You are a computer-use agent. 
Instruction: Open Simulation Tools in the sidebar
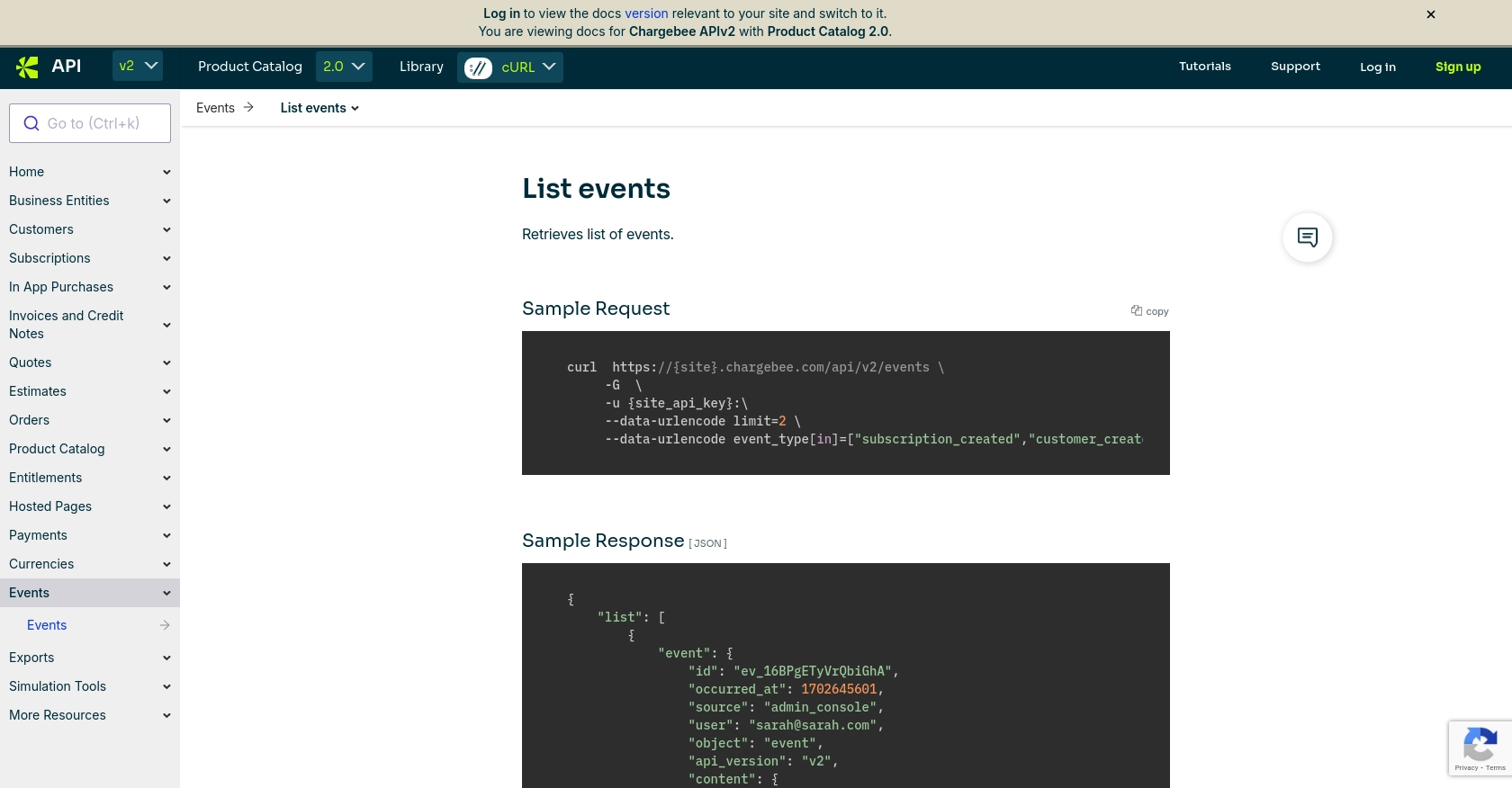coord(58,686)
